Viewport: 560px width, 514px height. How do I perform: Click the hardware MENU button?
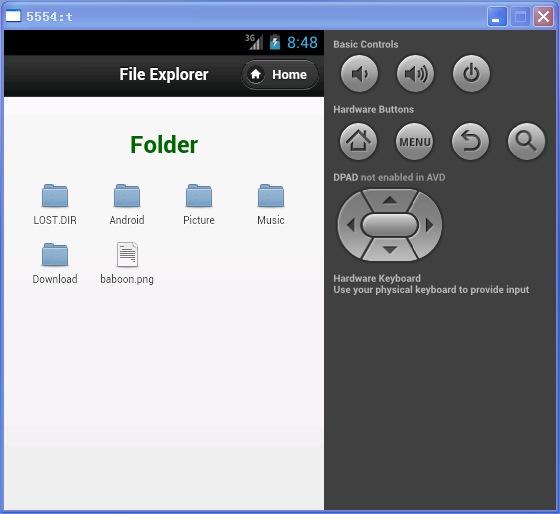pos(414,142)
